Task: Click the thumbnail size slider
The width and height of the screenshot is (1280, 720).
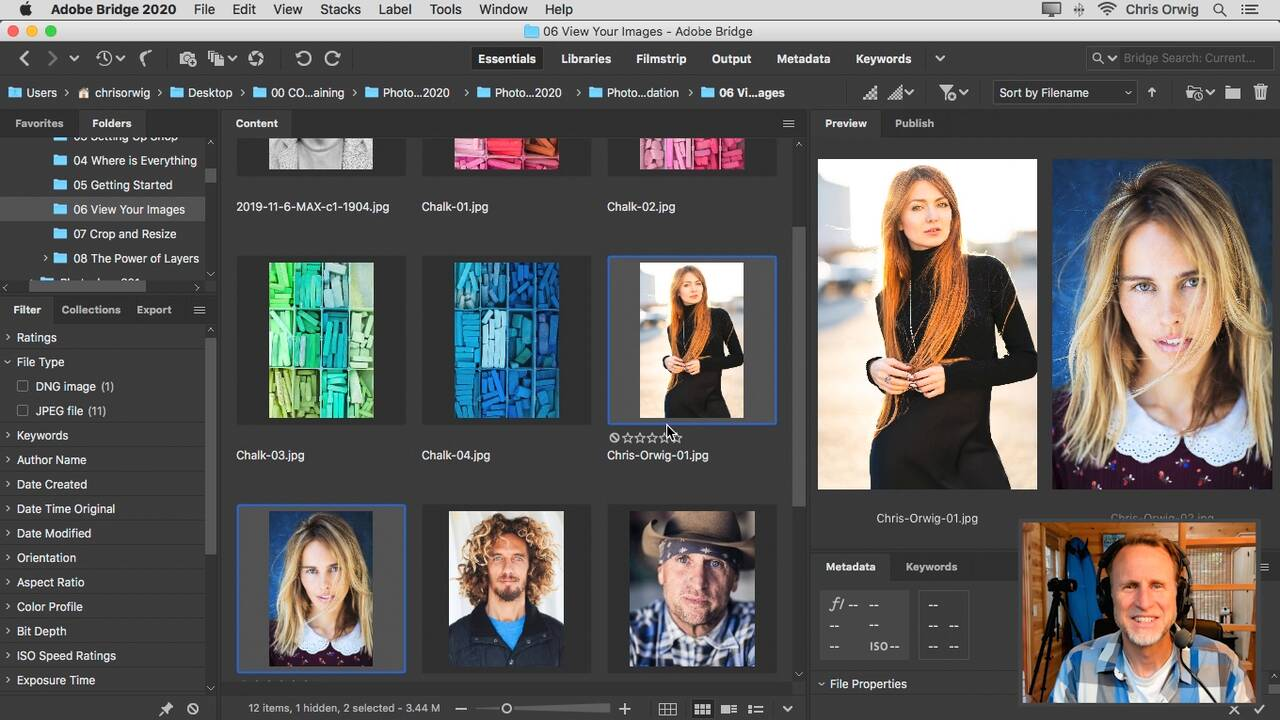Action: pyautogui.click(x=506, y=709)
